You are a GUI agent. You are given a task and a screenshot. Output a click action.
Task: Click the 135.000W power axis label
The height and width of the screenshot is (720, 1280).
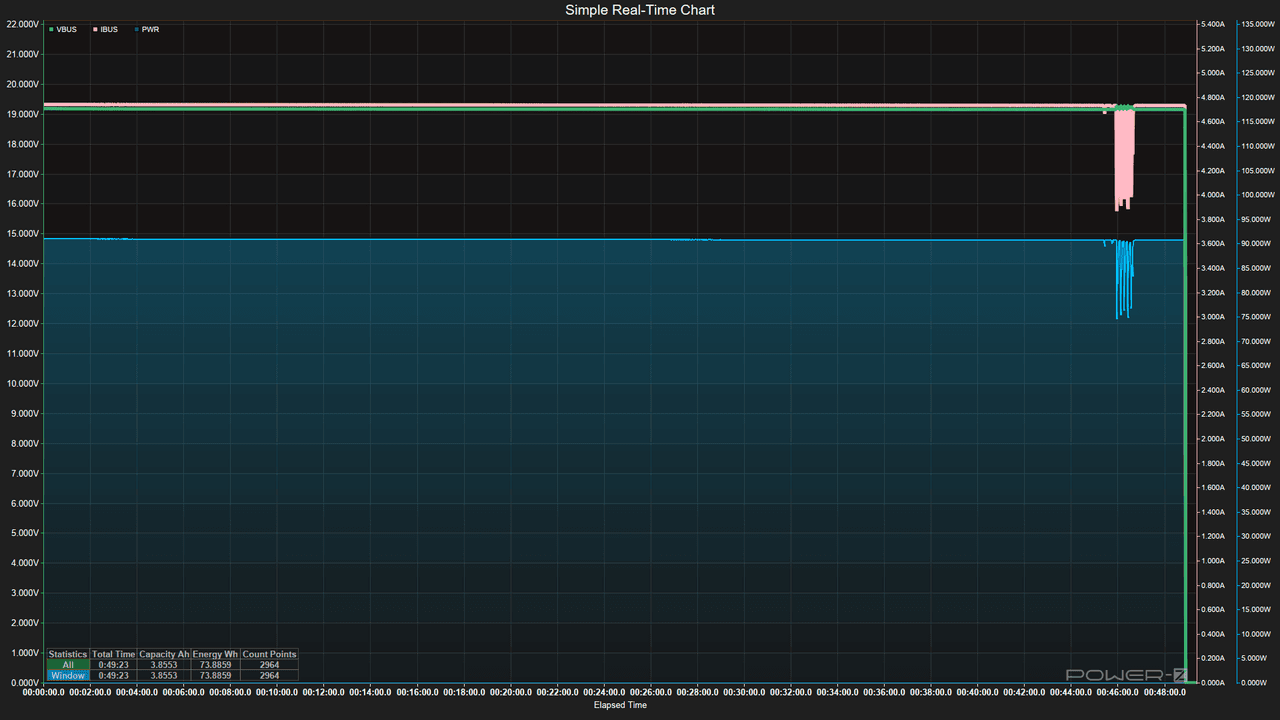point(1257,24)
